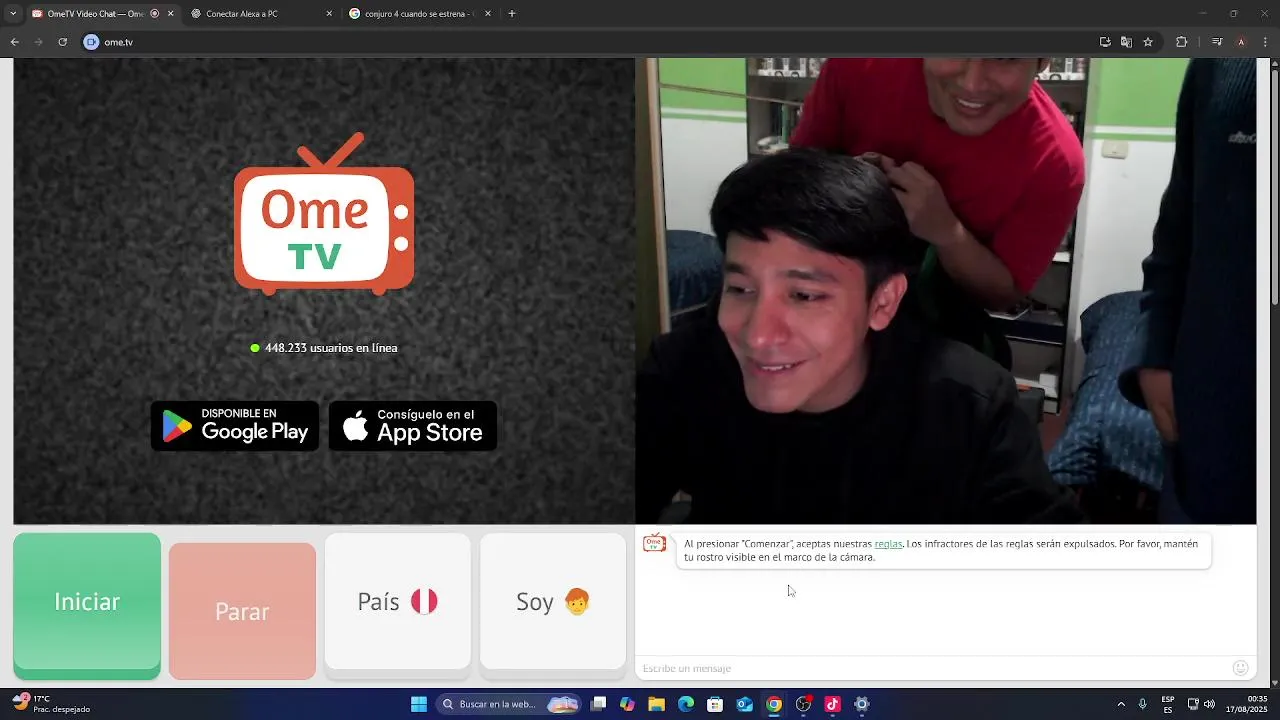Open the weather widget showing 17°C
Image resolution: width=1280 pixels, height=720 pixels.
click(52, 704)
